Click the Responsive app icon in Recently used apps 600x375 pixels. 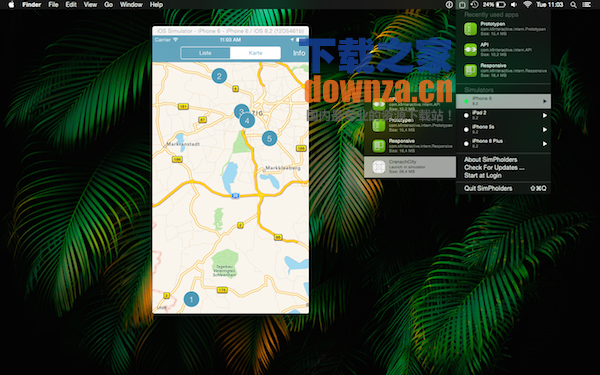470,70
